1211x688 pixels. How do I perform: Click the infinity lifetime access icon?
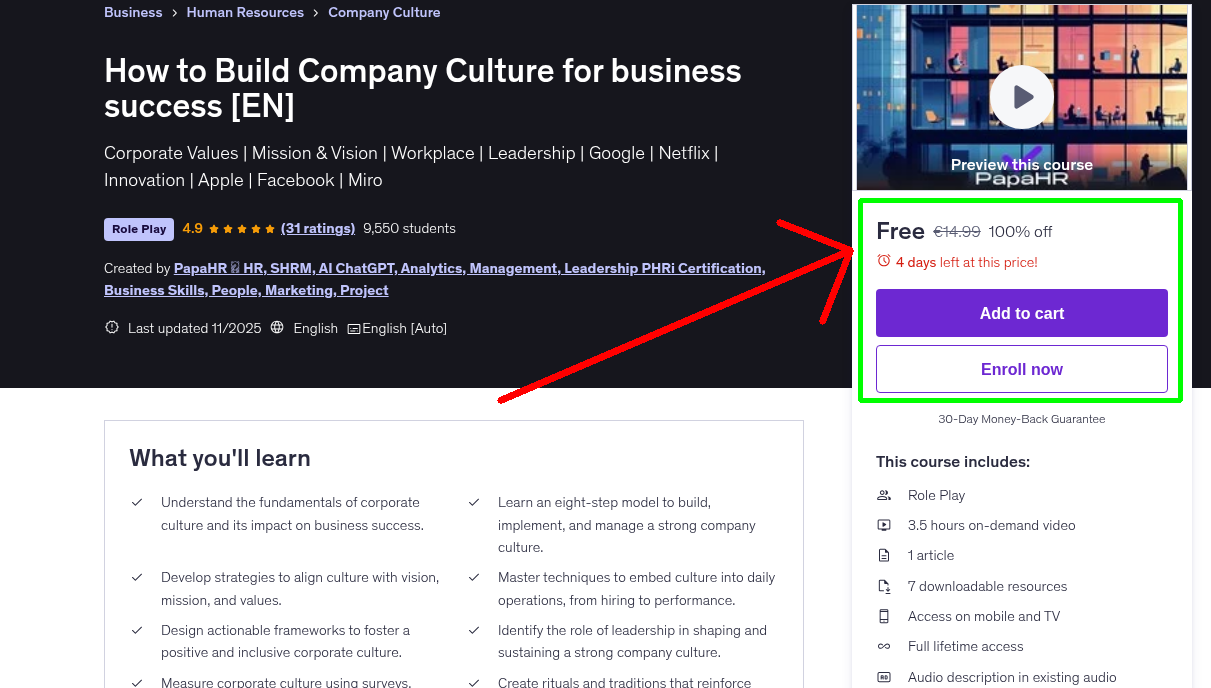(x=883, y=646)
